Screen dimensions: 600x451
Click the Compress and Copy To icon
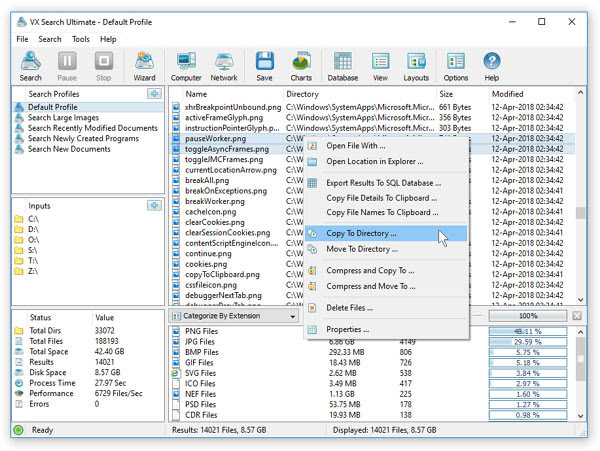tap(312, 270)
